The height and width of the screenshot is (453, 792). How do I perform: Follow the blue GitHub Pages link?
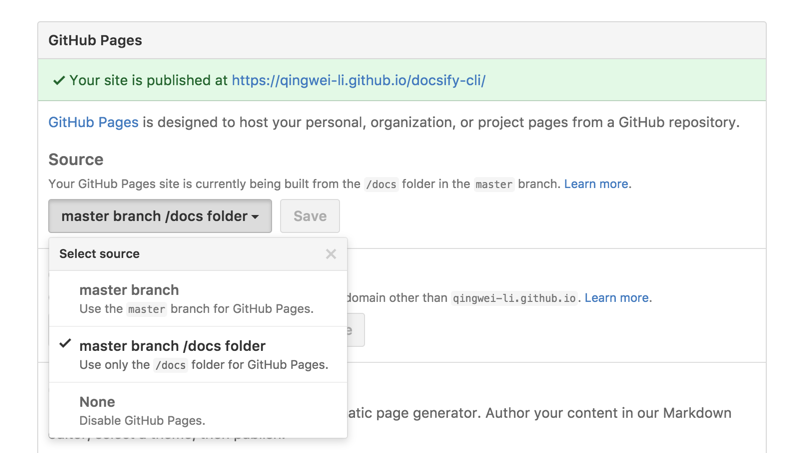(x=93, y=122)
